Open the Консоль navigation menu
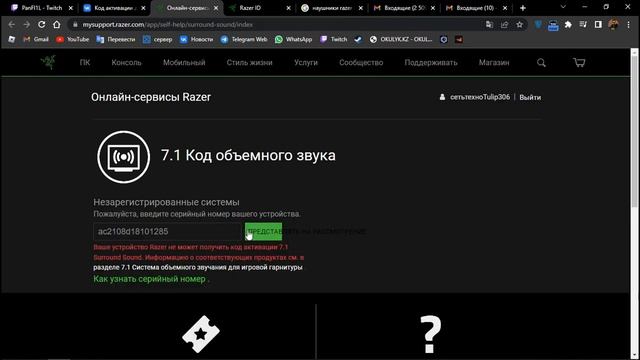 pos(127,62)
